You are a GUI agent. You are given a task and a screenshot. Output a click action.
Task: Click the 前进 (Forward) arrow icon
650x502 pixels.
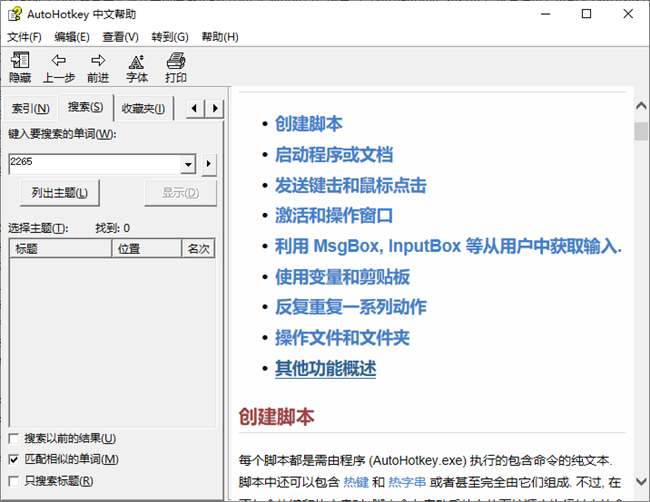(98, 62)
